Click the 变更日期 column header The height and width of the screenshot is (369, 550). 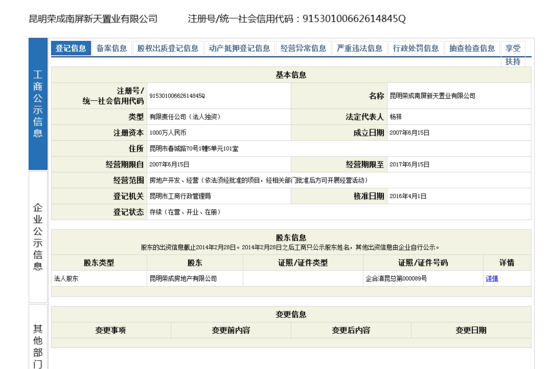pos(471,330)
